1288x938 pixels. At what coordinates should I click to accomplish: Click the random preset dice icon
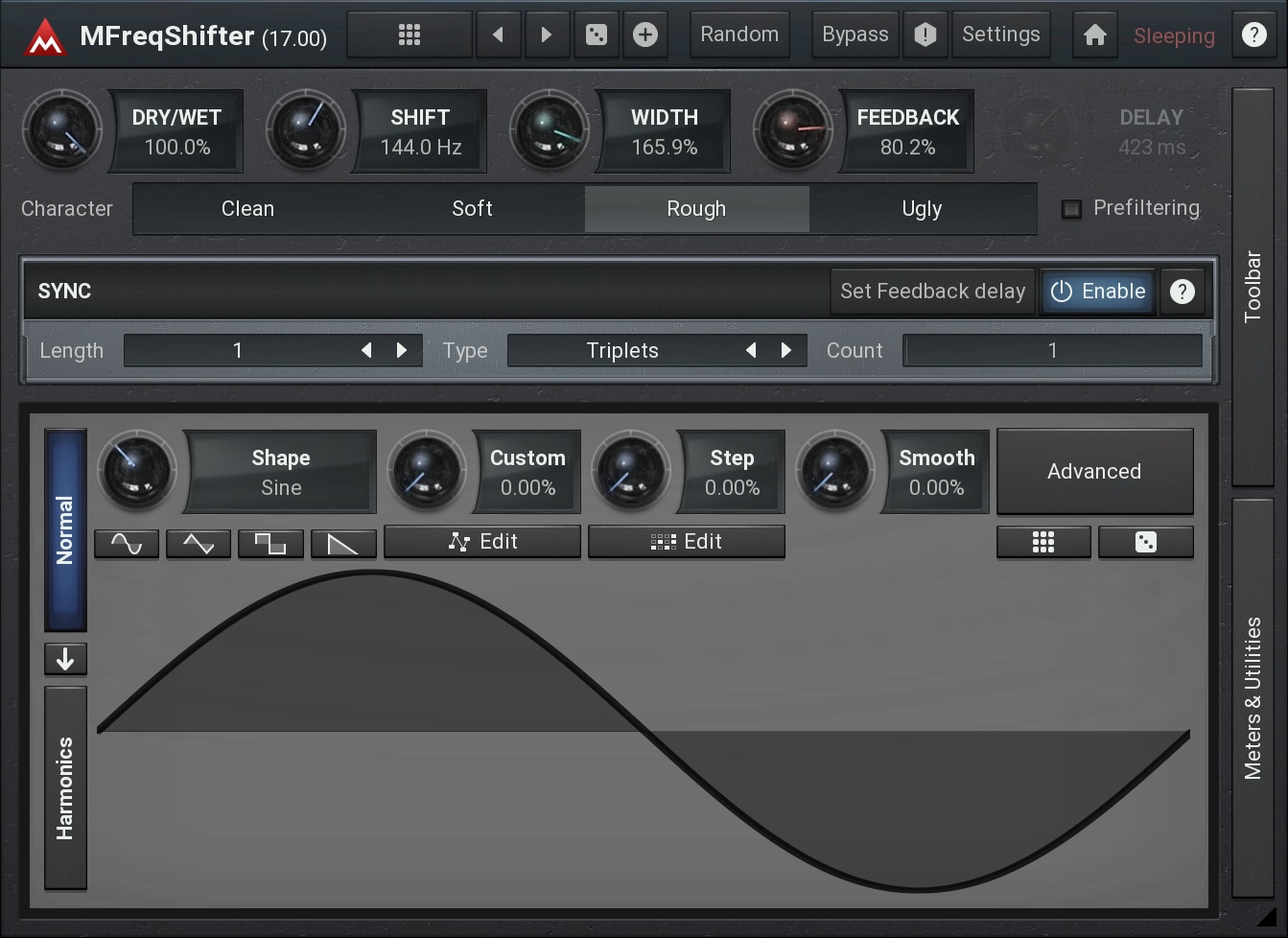tap(596, 35)
